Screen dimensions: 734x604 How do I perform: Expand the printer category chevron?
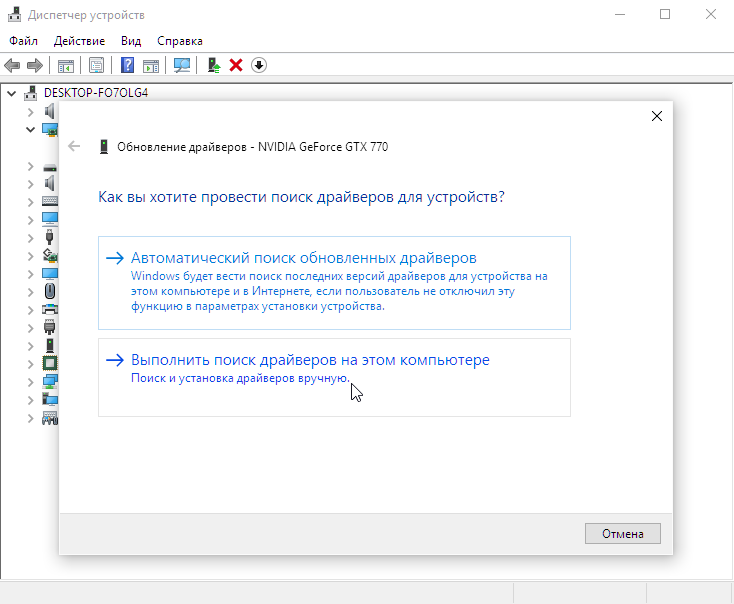[x=30, y=310]
